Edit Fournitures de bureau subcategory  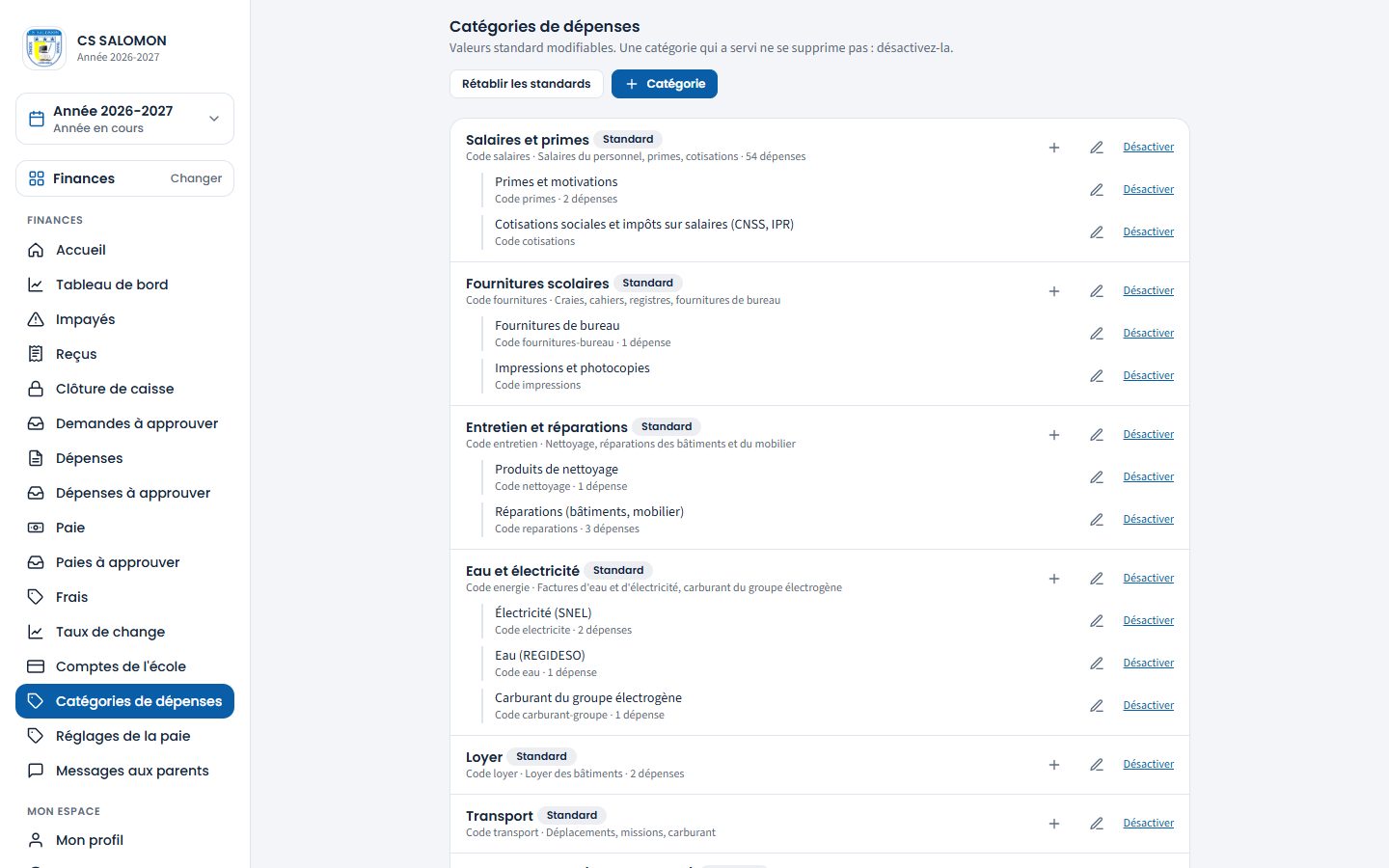pos(1097,334)
